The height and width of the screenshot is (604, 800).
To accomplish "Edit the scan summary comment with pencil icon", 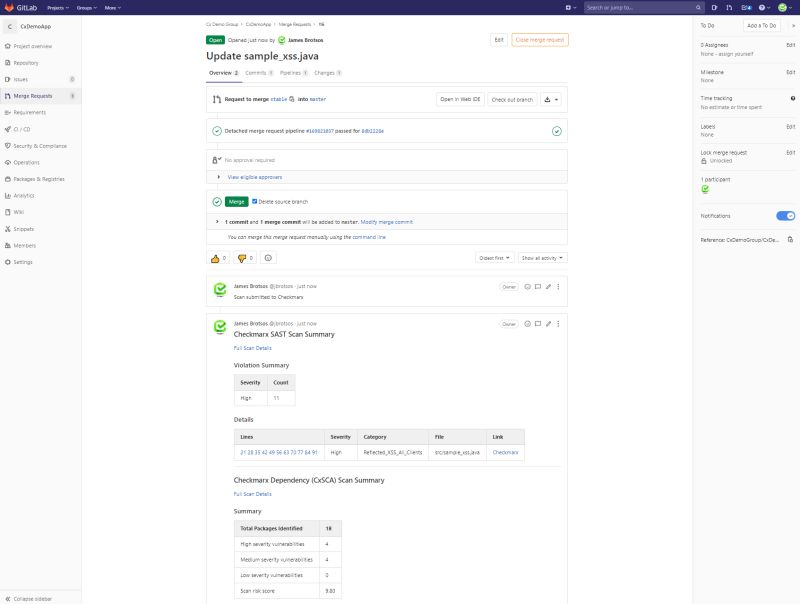I will (x=549, y=323).
